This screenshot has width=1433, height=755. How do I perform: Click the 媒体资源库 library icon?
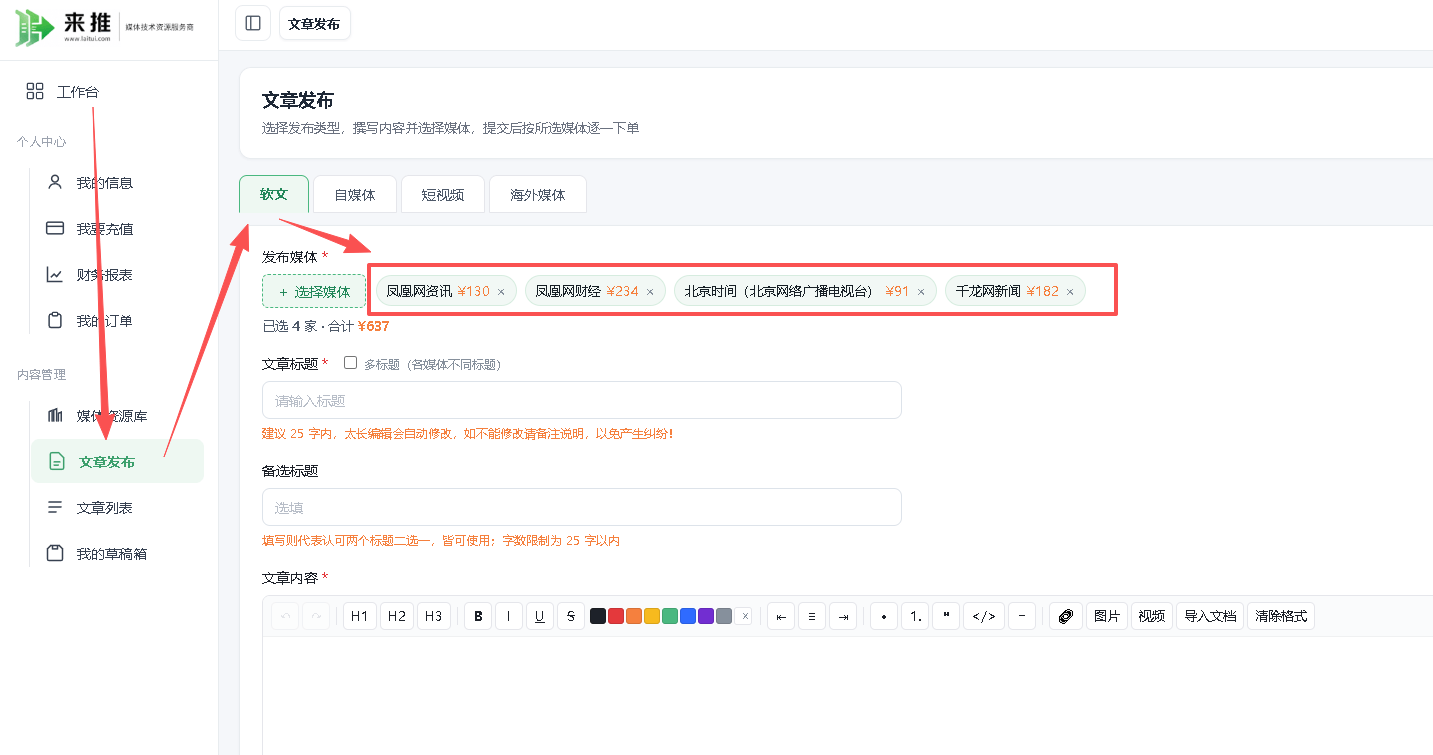[x=55, y=415]
